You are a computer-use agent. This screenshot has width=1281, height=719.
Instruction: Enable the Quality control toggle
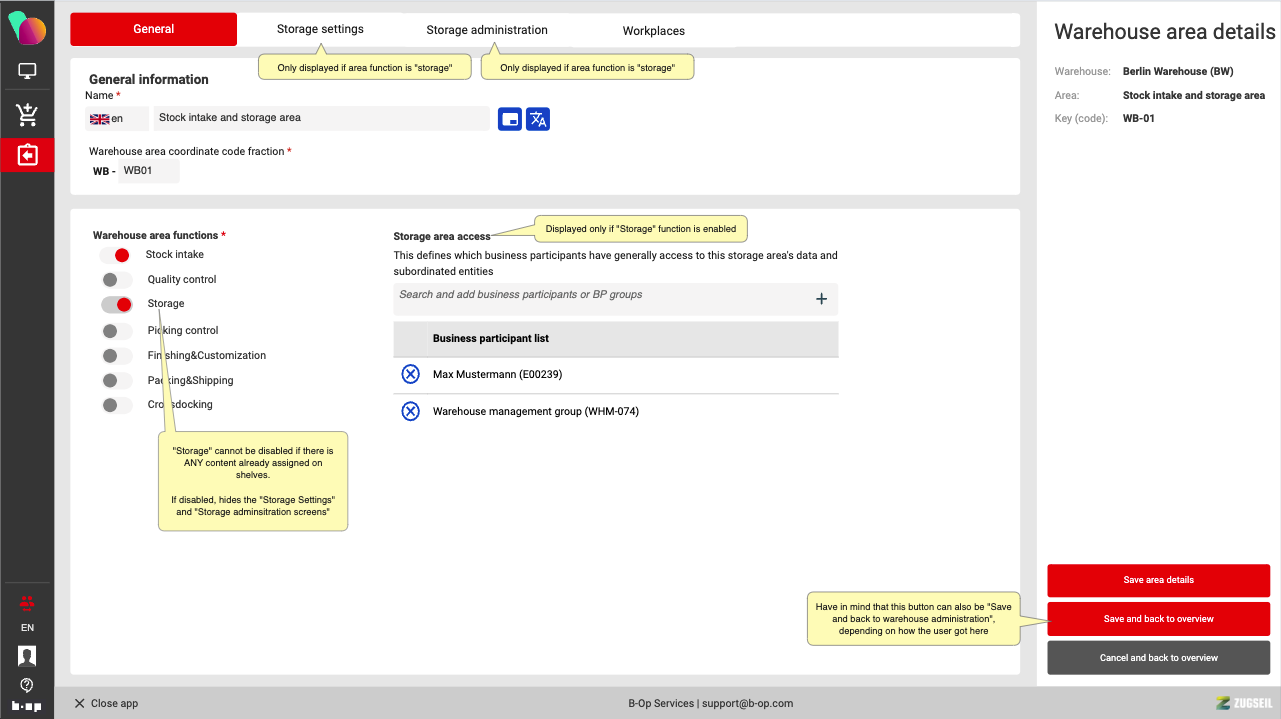coord(117,280)
